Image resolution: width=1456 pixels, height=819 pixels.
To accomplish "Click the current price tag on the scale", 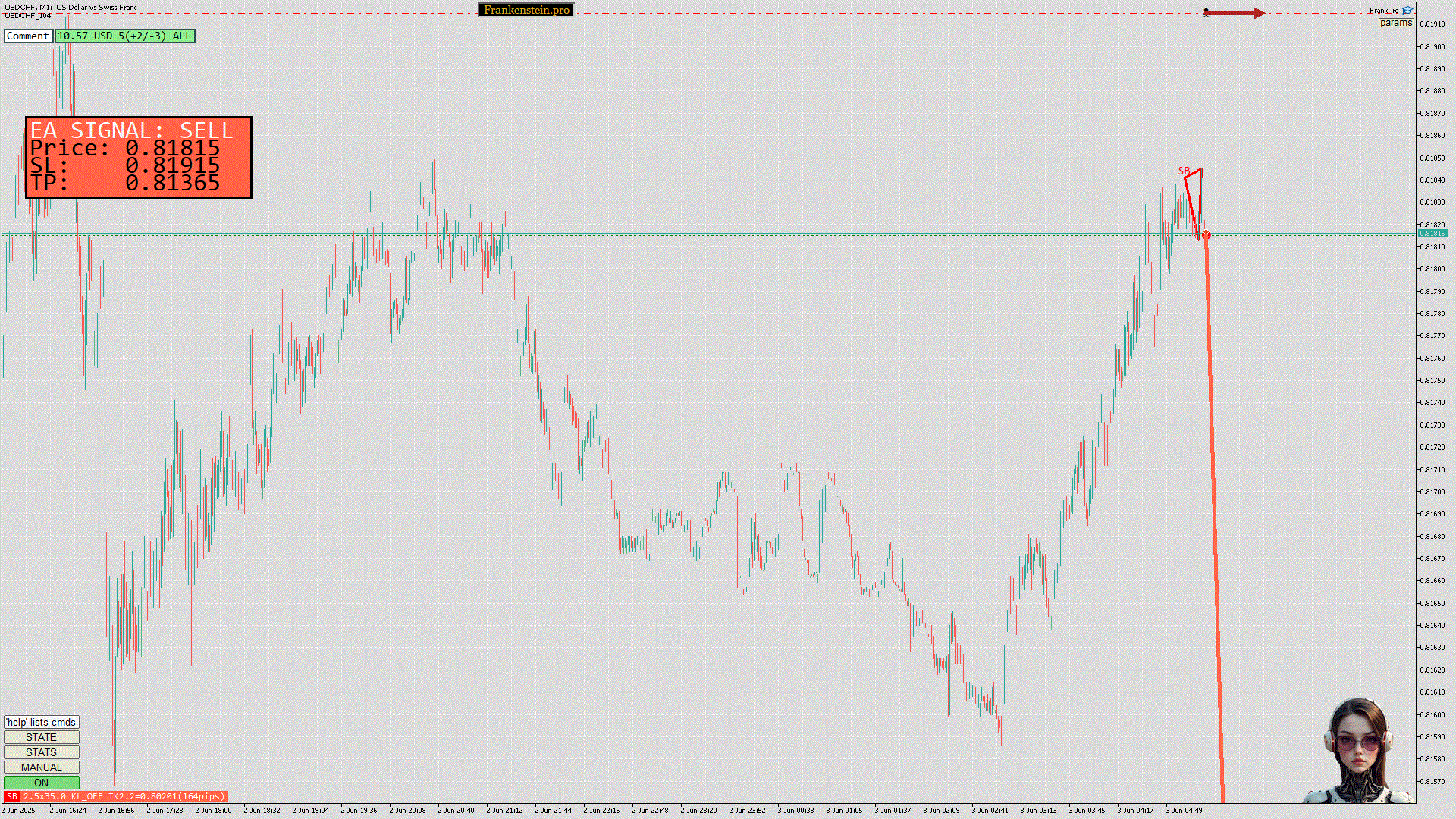I will [x=1432, y=234].
